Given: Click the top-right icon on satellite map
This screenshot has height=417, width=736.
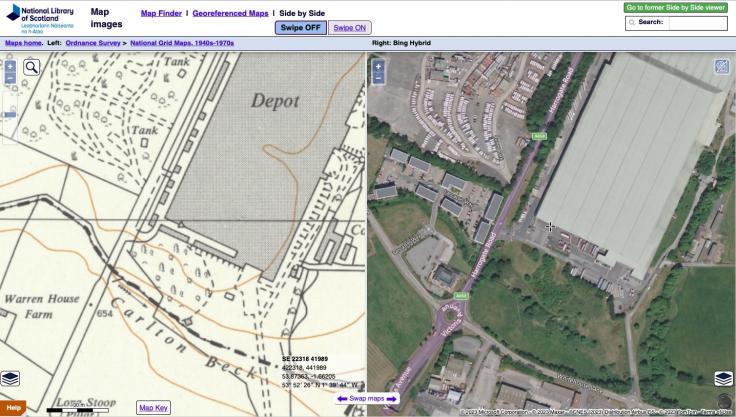Looking at the screenshot, I should pos(722,67).
